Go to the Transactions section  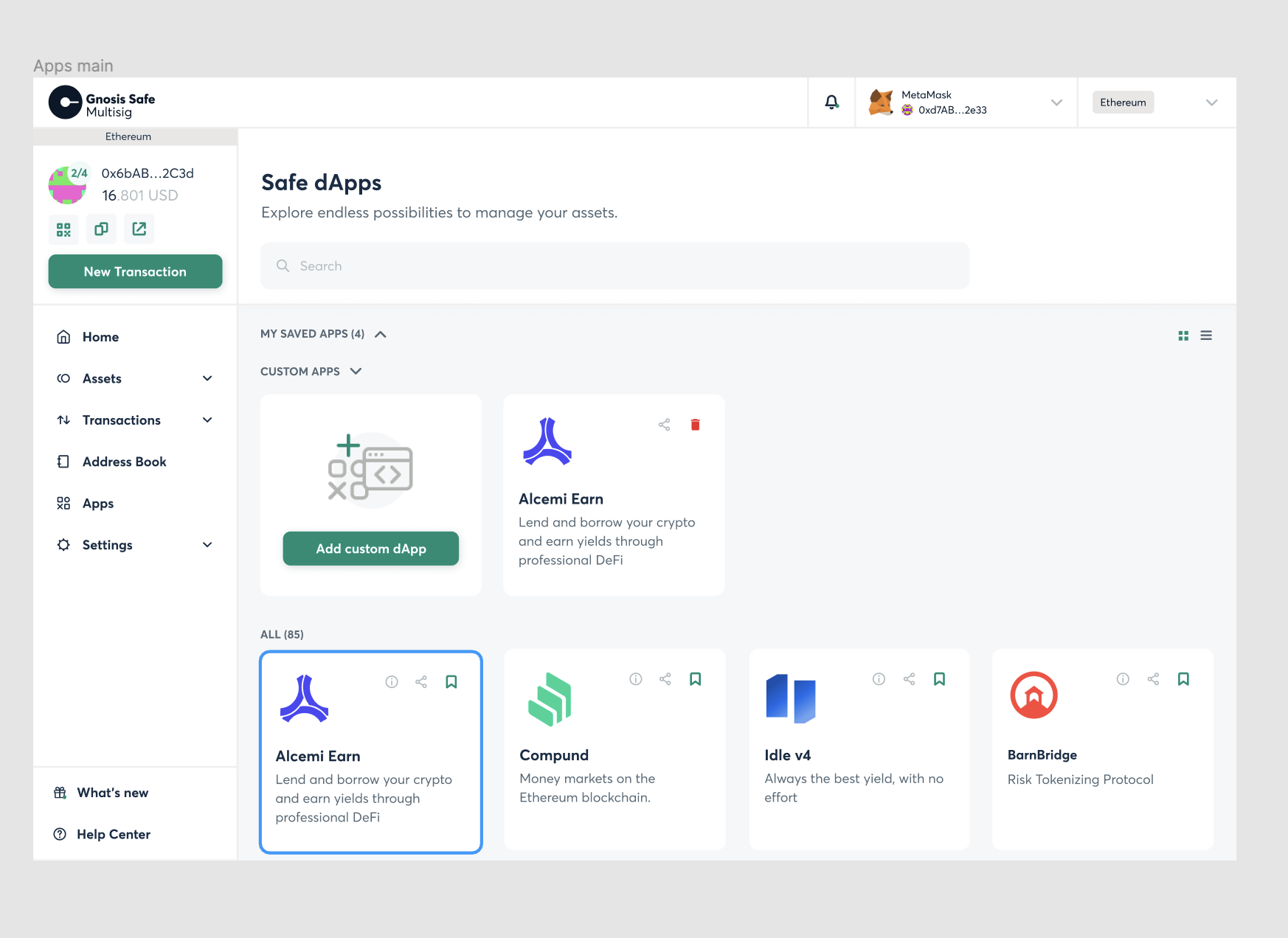(x=121, y=420)
